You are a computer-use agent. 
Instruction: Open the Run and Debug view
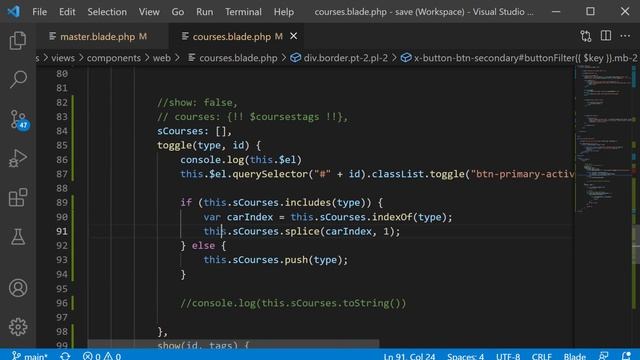tap(18, 158)
